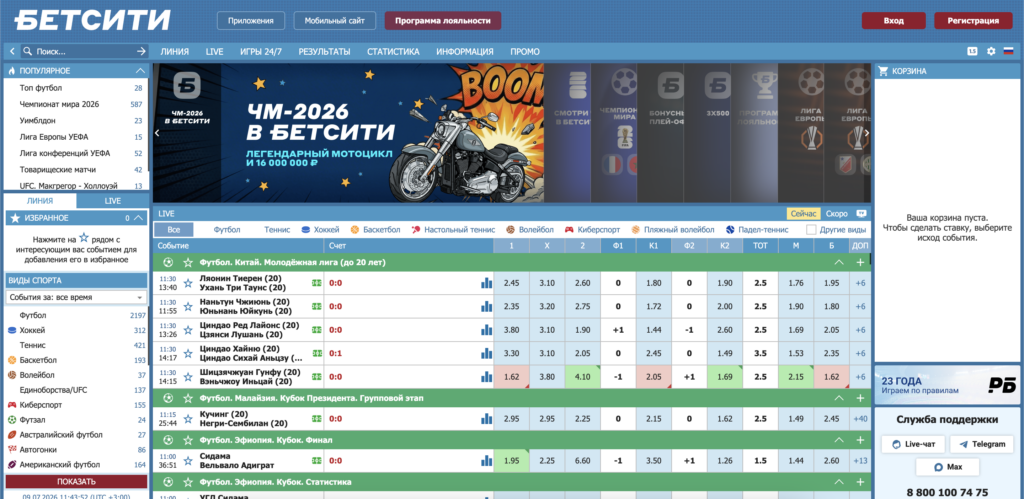This screenshot has height=499, width=1024.
Task: Click the Live-чат support icon button
Action: click(913, 444)
